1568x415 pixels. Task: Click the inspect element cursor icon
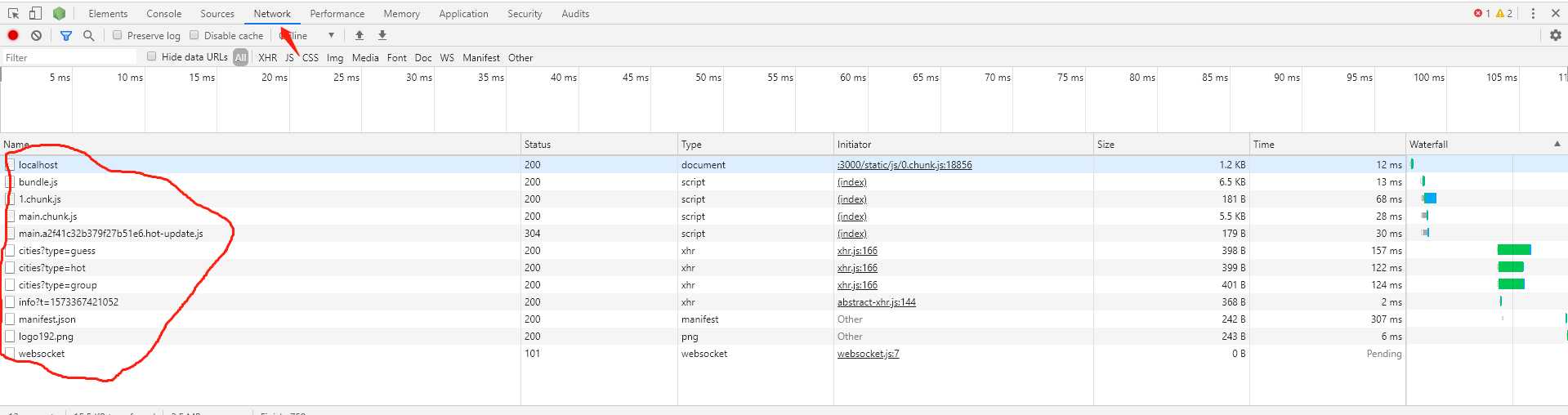tap(13, 13)
